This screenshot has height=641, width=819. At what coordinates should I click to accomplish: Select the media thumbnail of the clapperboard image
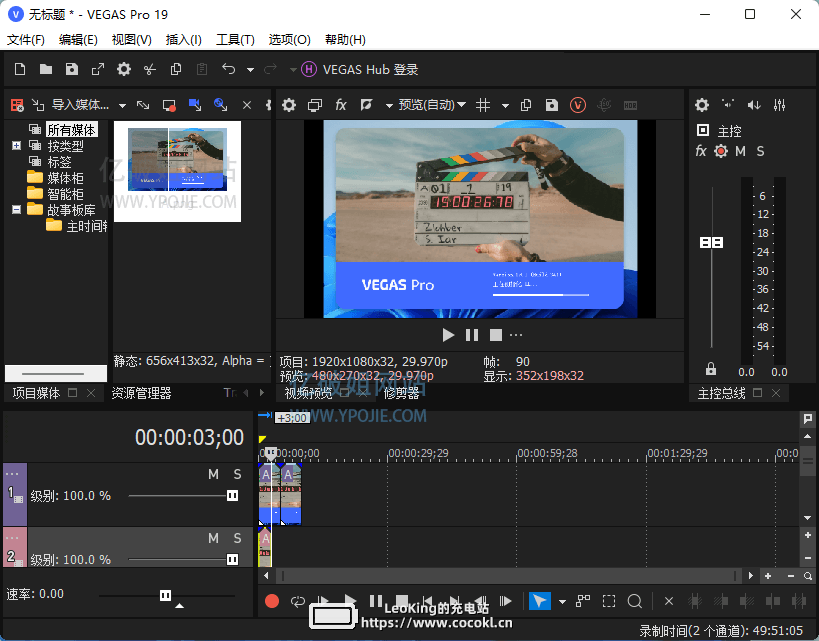point(178,171)
